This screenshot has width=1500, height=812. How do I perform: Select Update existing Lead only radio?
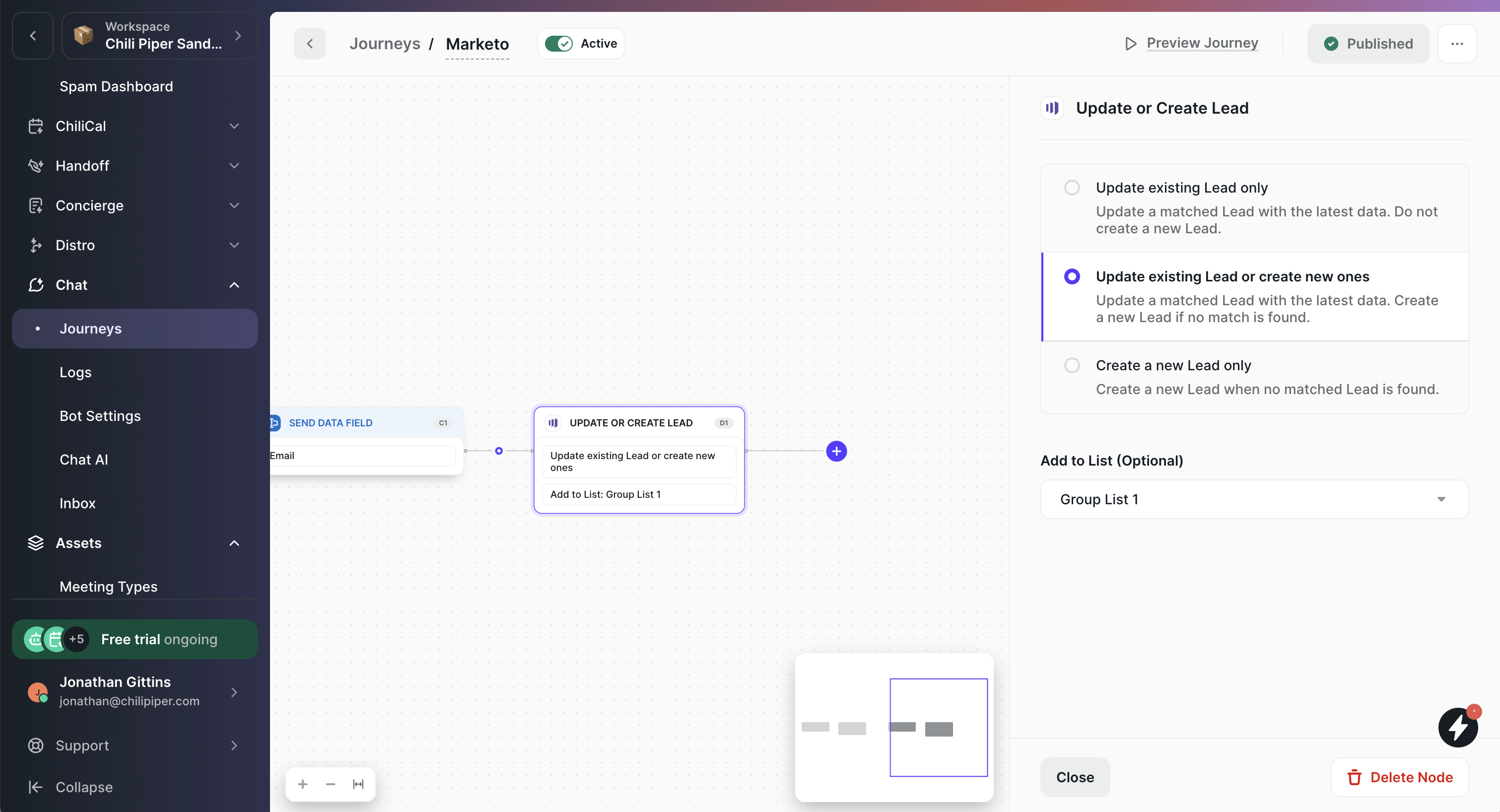click(1072, 188)
